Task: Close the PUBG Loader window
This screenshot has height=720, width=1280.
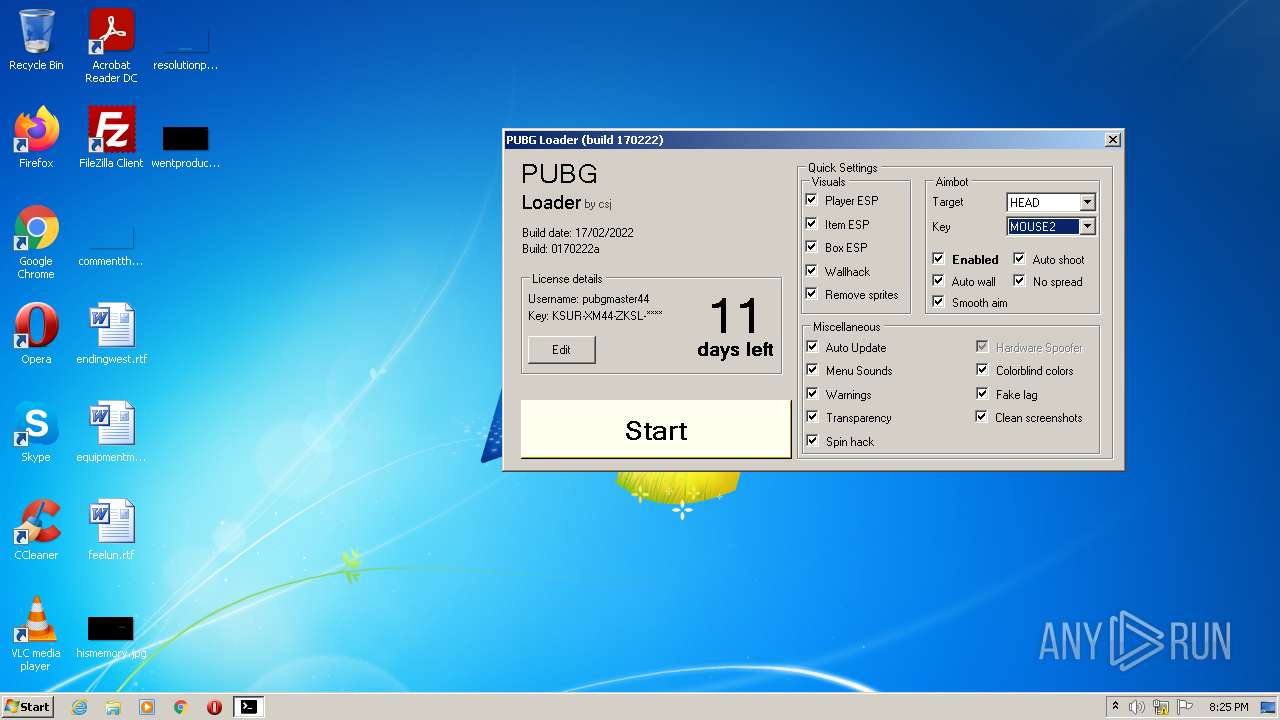Action: pos(1112,140)
